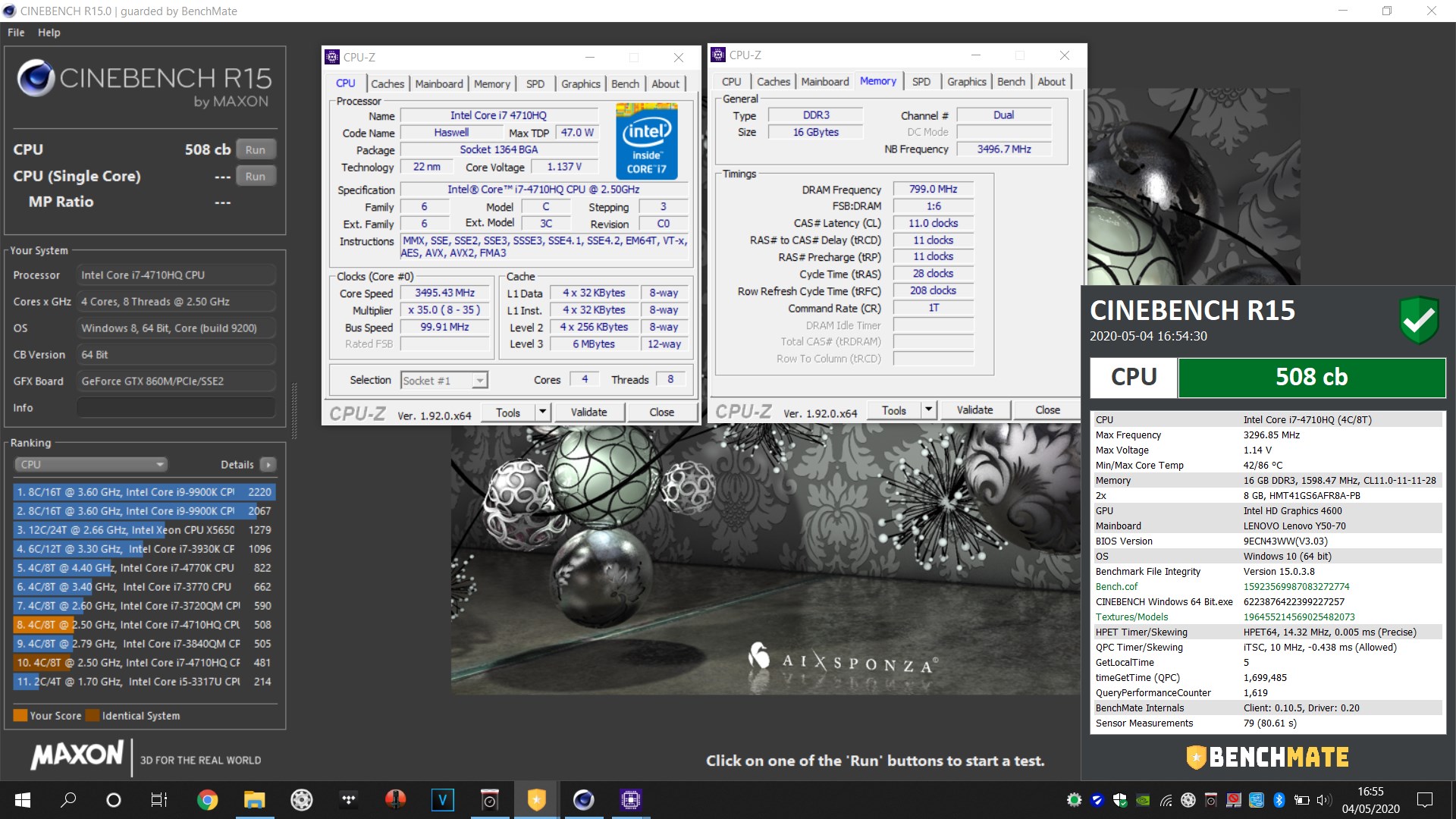
Task: Select highlighted ranking row i7-4710HQ 508
Action: pos(144,624)
